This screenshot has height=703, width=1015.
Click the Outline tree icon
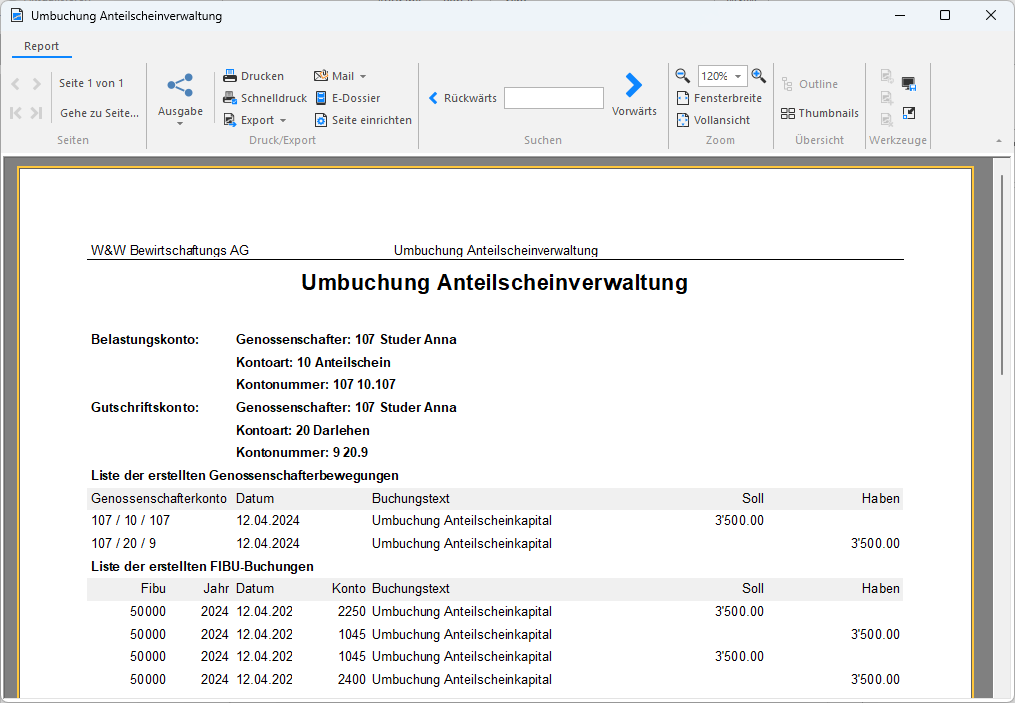click(x=787, y=84)
